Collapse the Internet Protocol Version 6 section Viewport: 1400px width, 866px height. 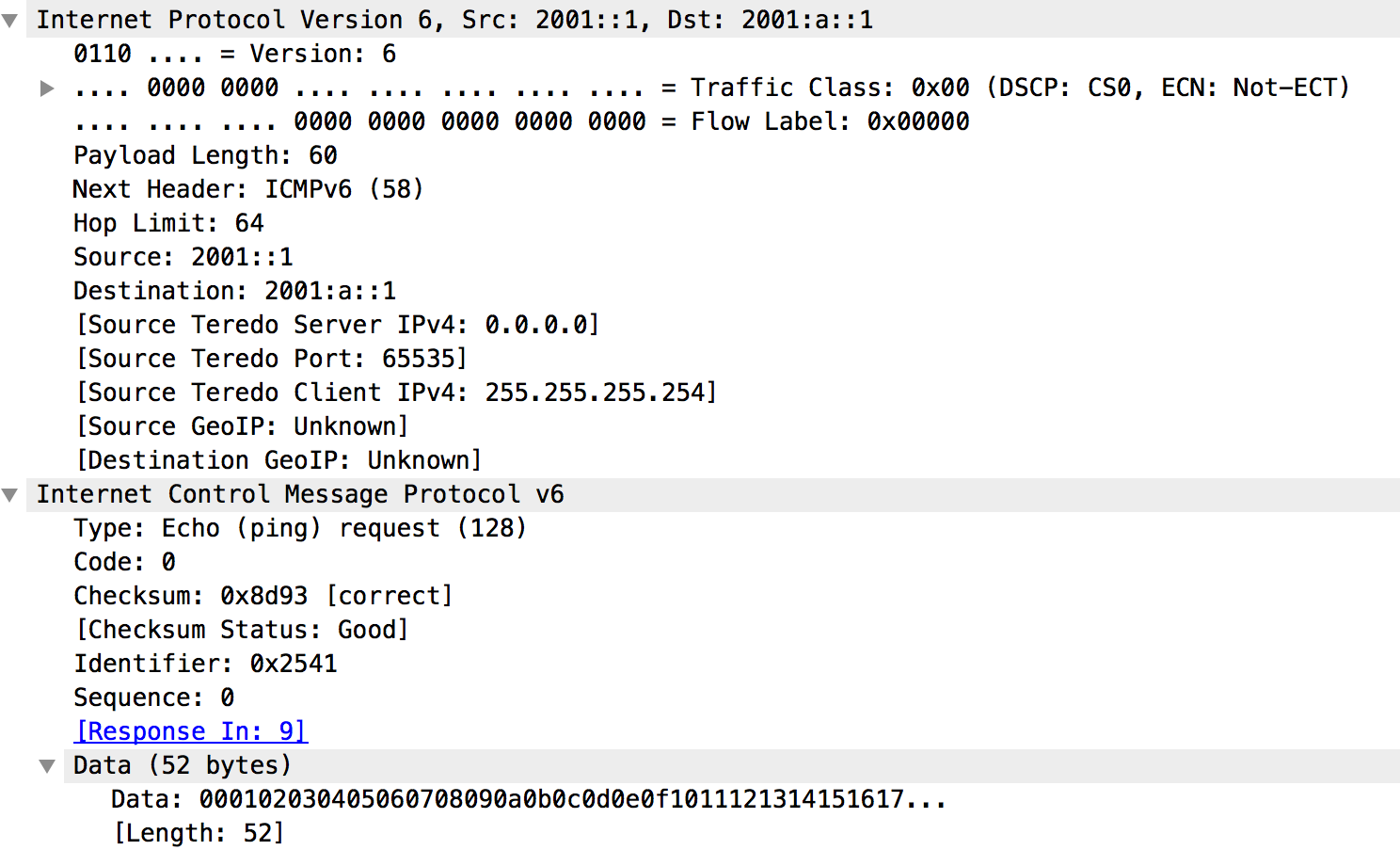point(10,21)
